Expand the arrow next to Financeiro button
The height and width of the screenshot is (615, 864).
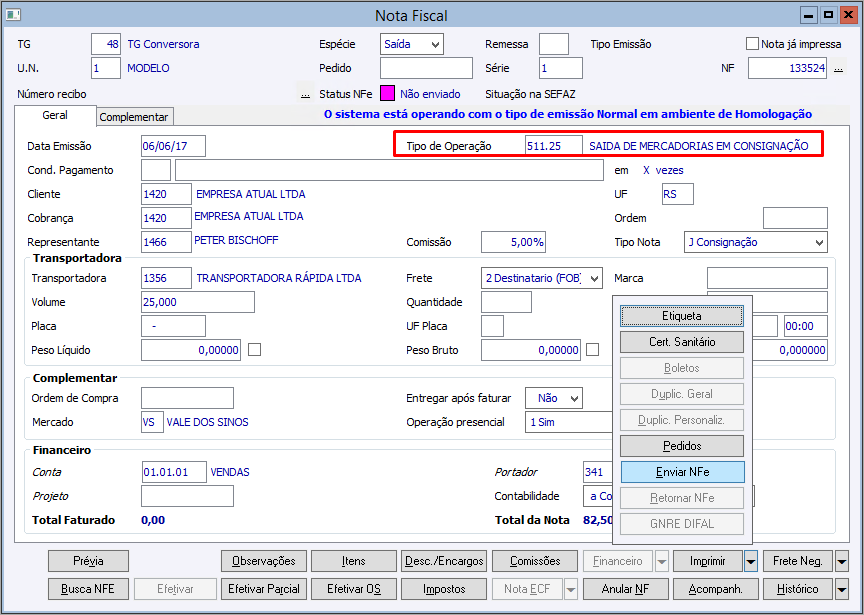coord(661,562)
